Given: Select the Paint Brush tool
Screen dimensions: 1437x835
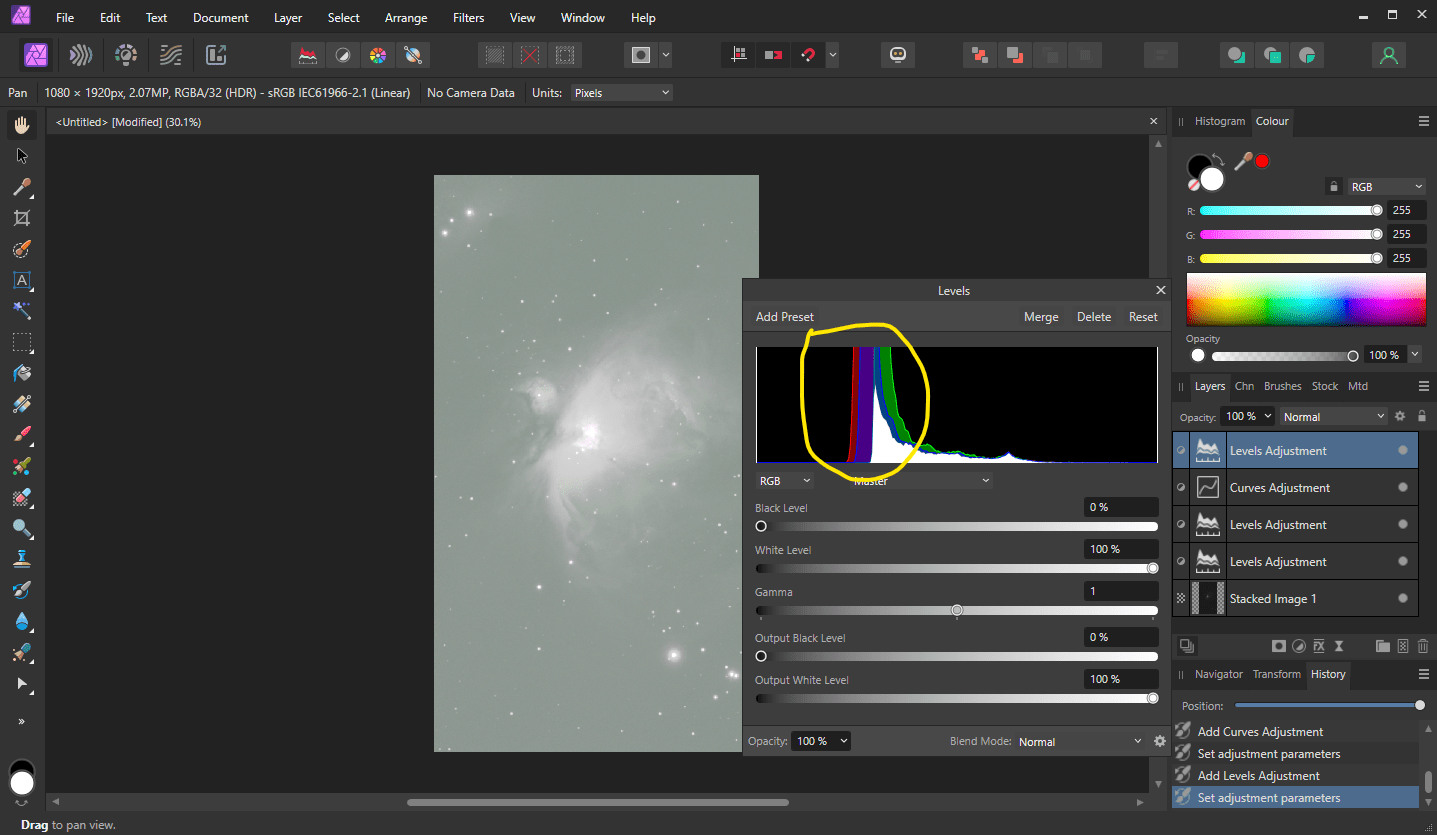Looking at the screenshot, I should click(22, 435).
